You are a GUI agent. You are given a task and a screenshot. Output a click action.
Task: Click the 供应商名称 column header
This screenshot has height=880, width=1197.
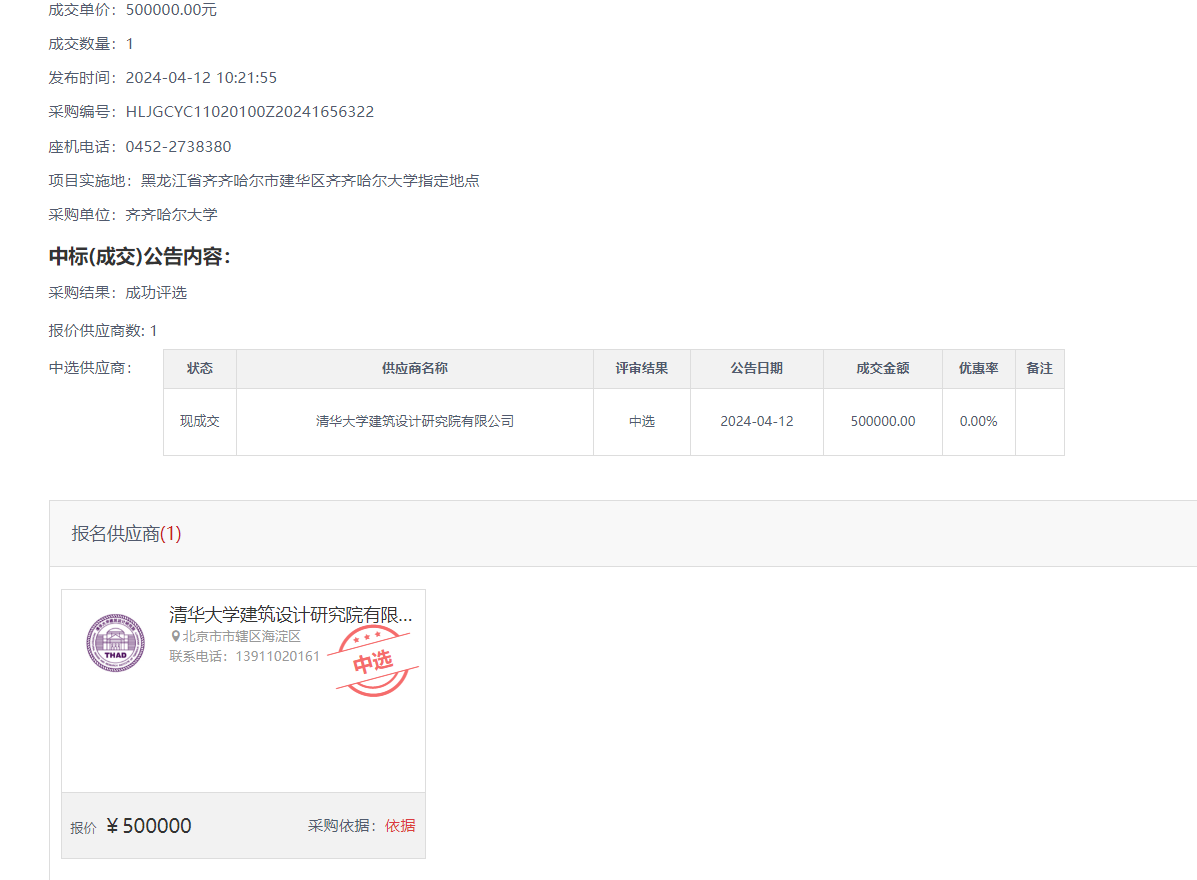(x=415, y=369)
